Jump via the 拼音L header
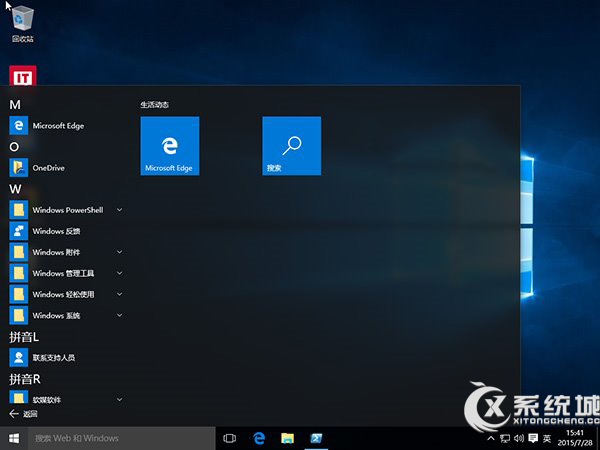This screenshot has height=450, width=600. coord(24,337)
